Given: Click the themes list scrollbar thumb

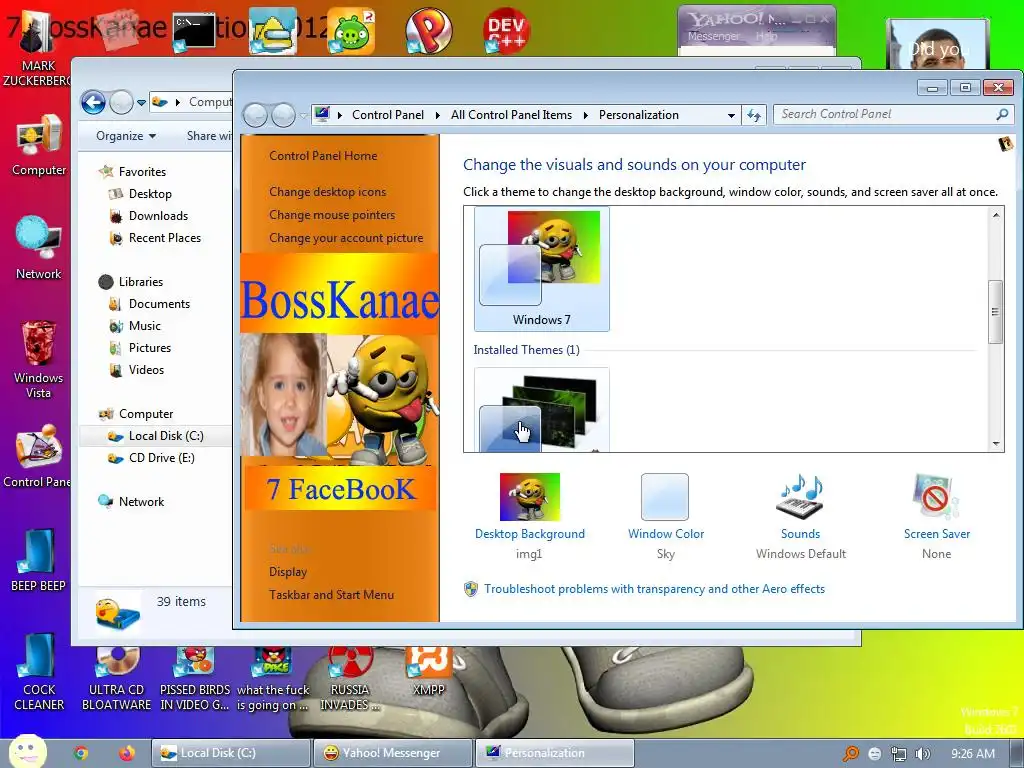Looking at the screenshot, I should point(995,312).
